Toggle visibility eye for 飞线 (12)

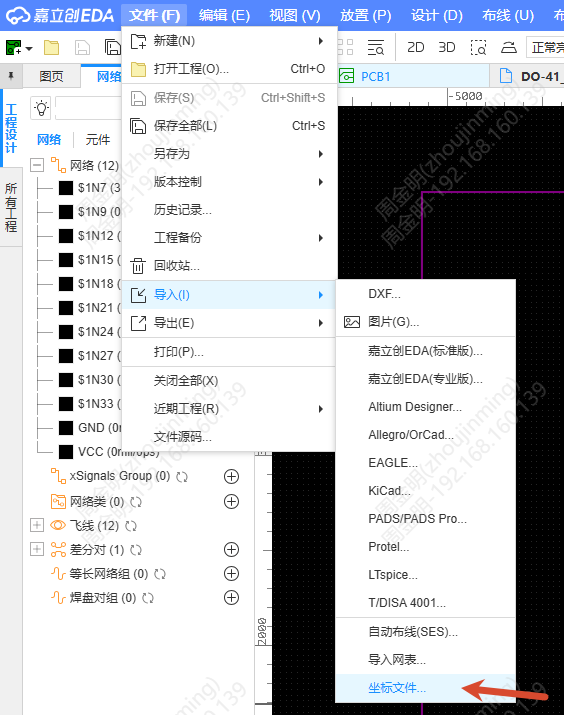[x=58, y=525]
